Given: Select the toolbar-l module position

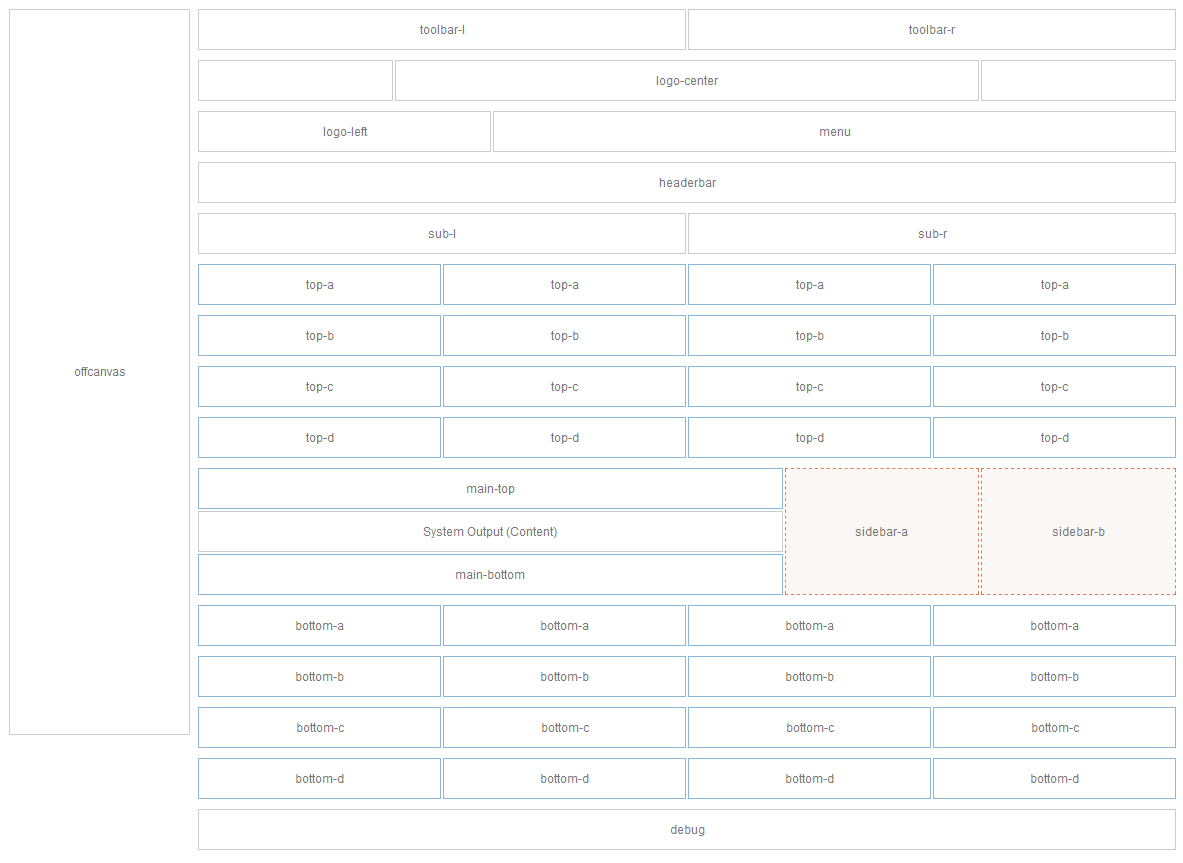Looking at the screenshot, I should coord(441,29).
